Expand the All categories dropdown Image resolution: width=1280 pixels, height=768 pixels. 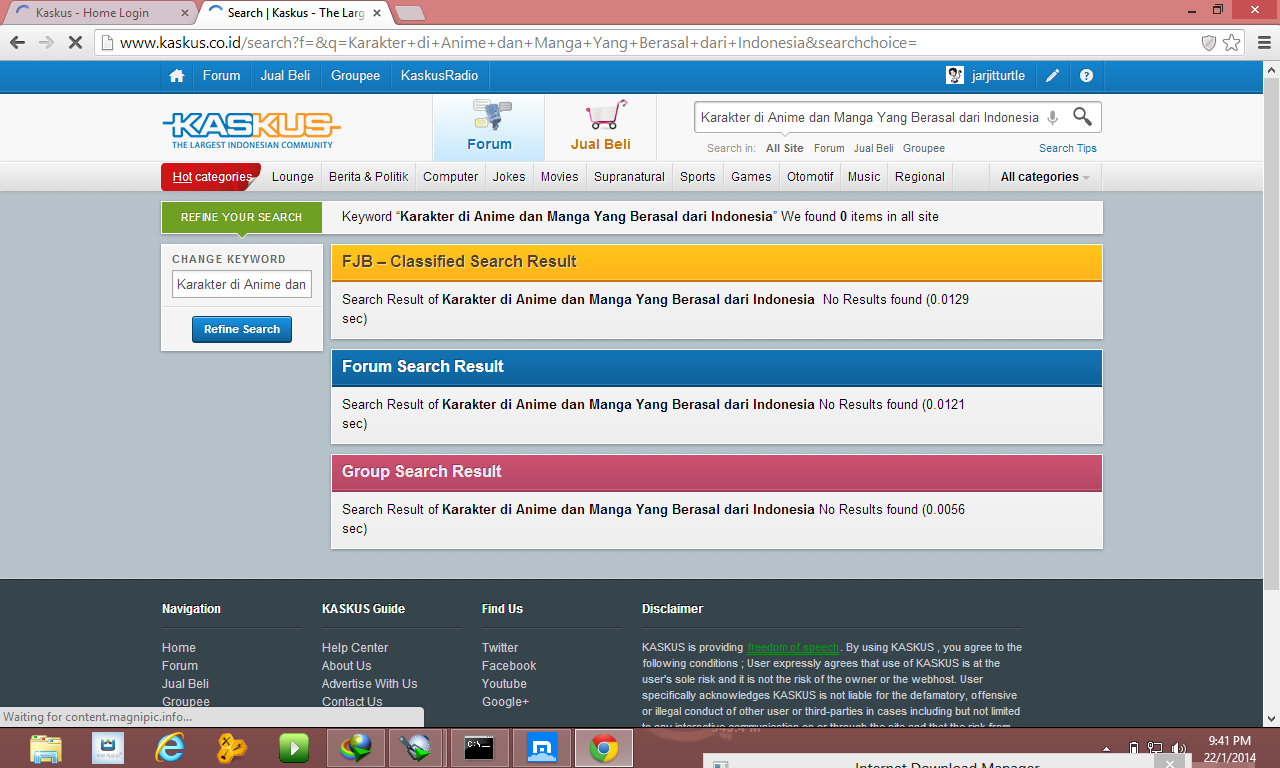click(1046, 177)
